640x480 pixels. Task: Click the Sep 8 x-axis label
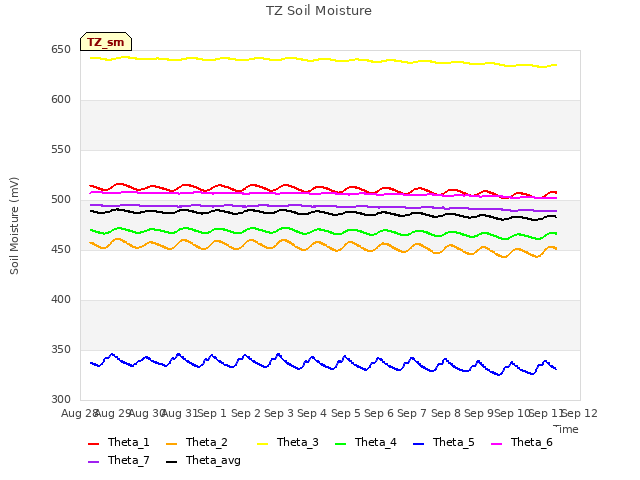point(446,413)
